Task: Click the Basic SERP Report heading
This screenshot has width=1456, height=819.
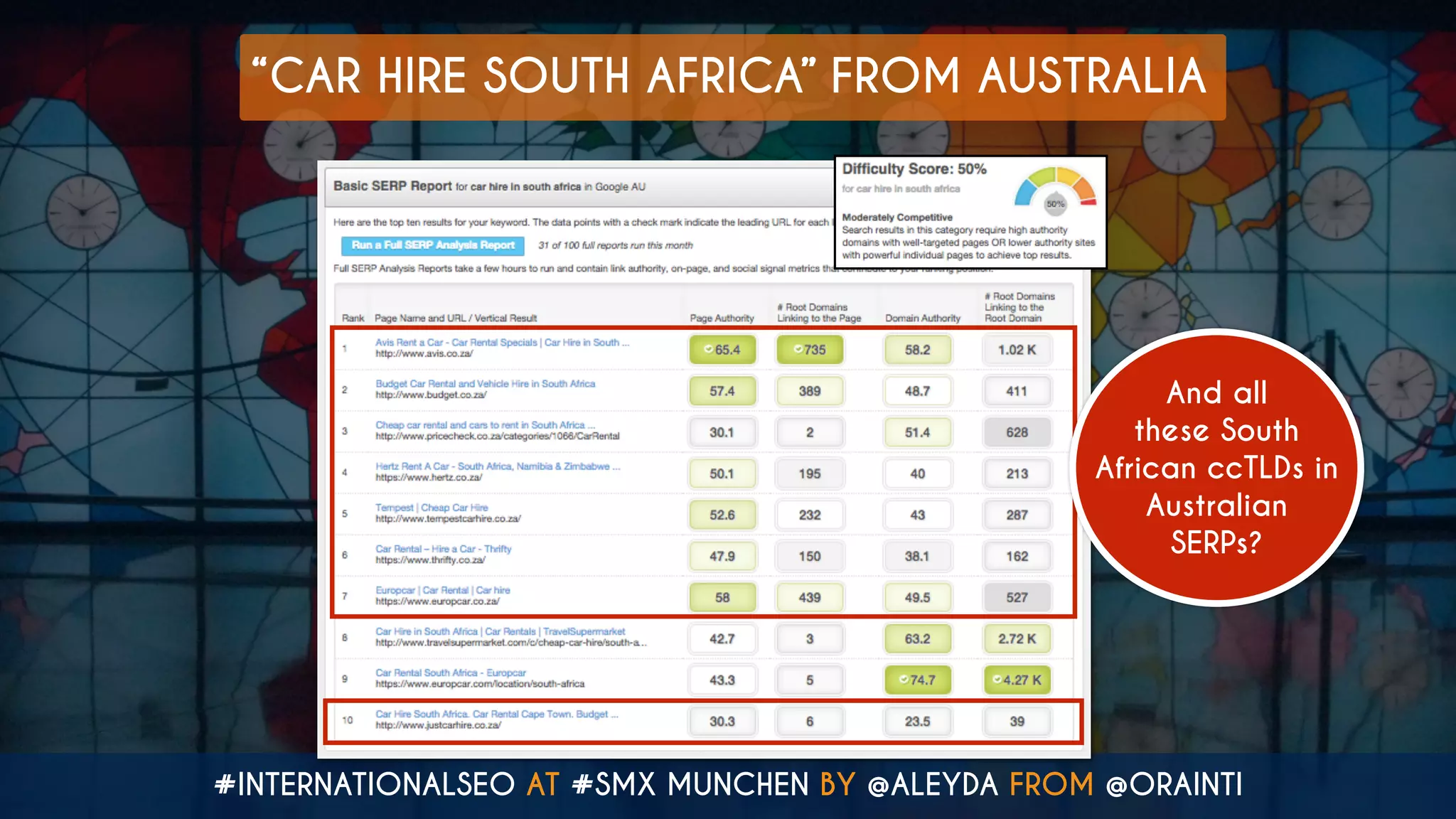Action: tap(392, 186)
